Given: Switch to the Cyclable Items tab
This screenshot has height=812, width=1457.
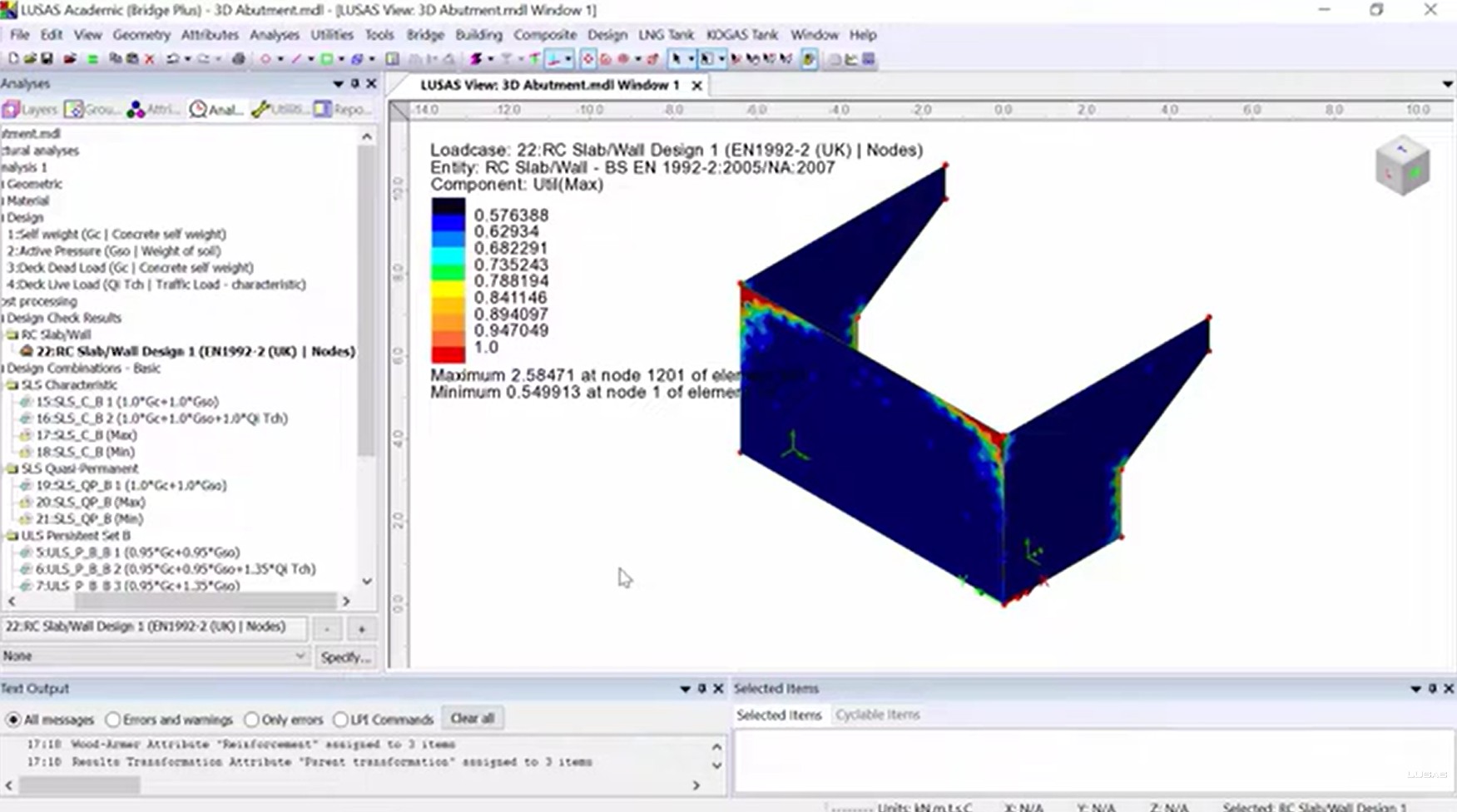Looking at the screenshot, I should tap(877, 714).
